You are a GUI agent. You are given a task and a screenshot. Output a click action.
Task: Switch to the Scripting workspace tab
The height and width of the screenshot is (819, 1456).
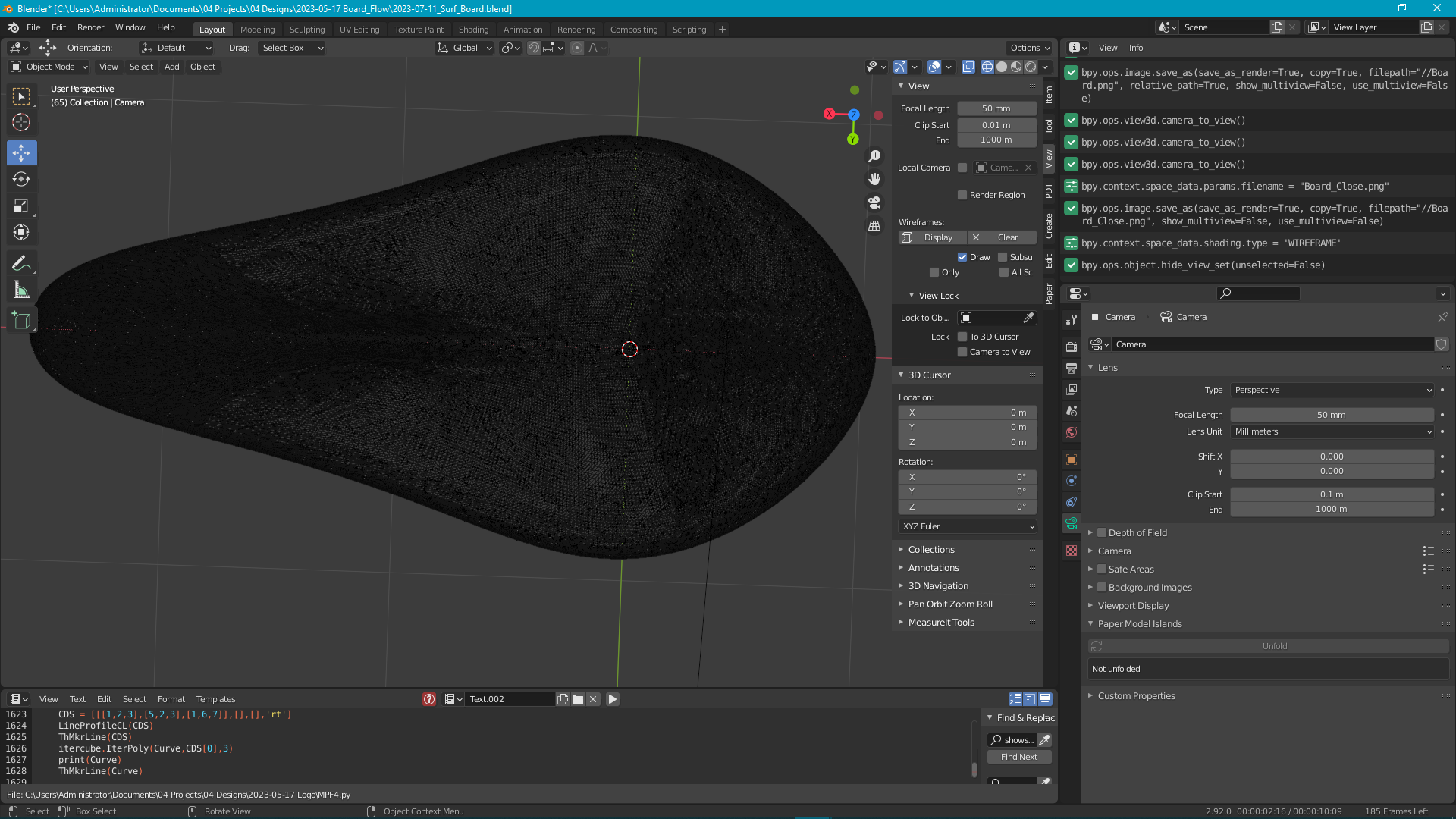pos(689,30)
